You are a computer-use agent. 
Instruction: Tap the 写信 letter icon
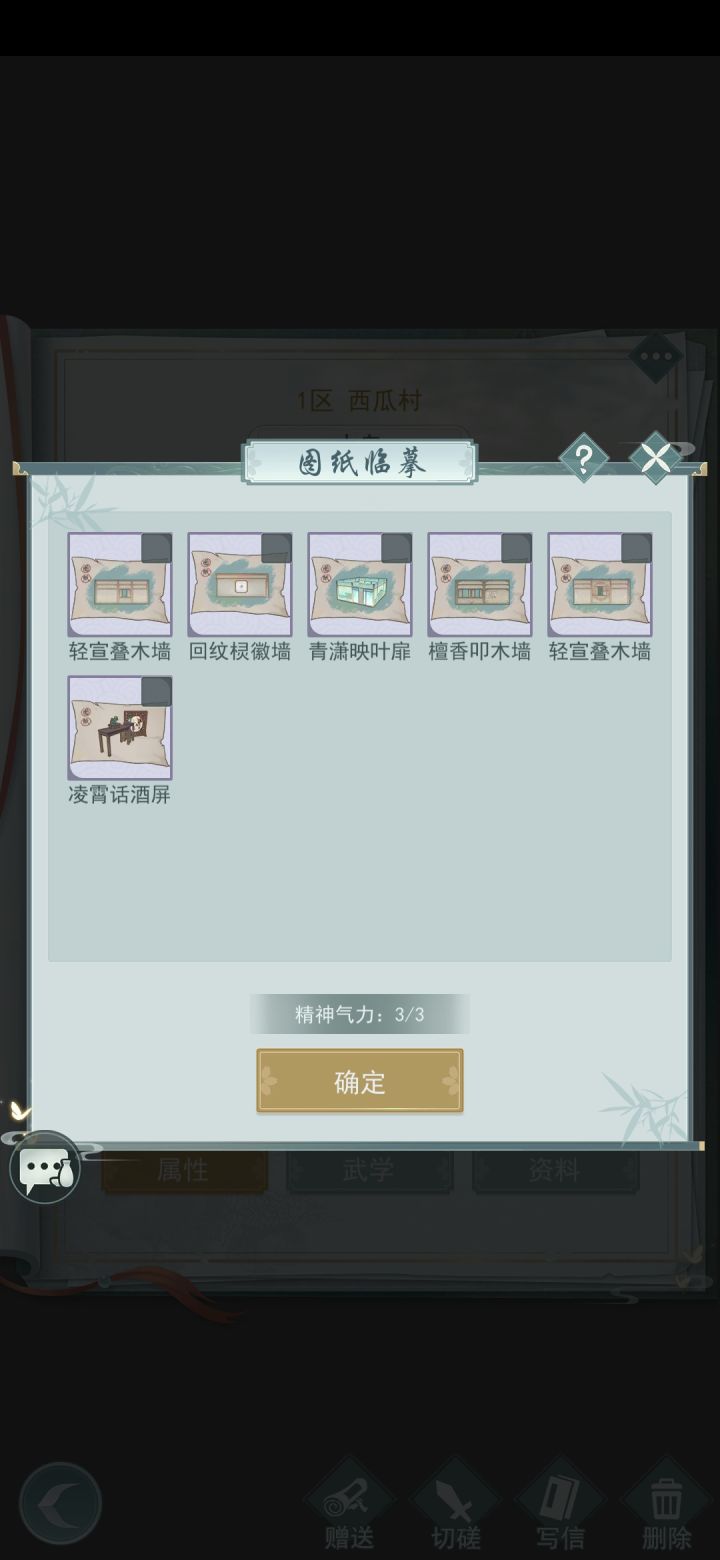coord(558,1504)
